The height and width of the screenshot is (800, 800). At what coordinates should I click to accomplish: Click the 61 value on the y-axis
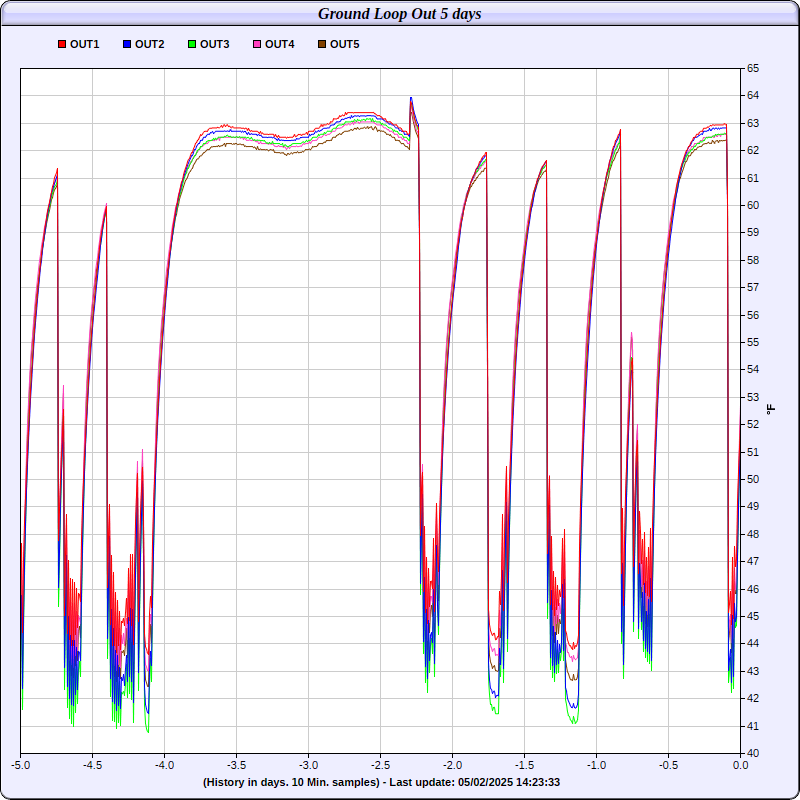point(753,178)
